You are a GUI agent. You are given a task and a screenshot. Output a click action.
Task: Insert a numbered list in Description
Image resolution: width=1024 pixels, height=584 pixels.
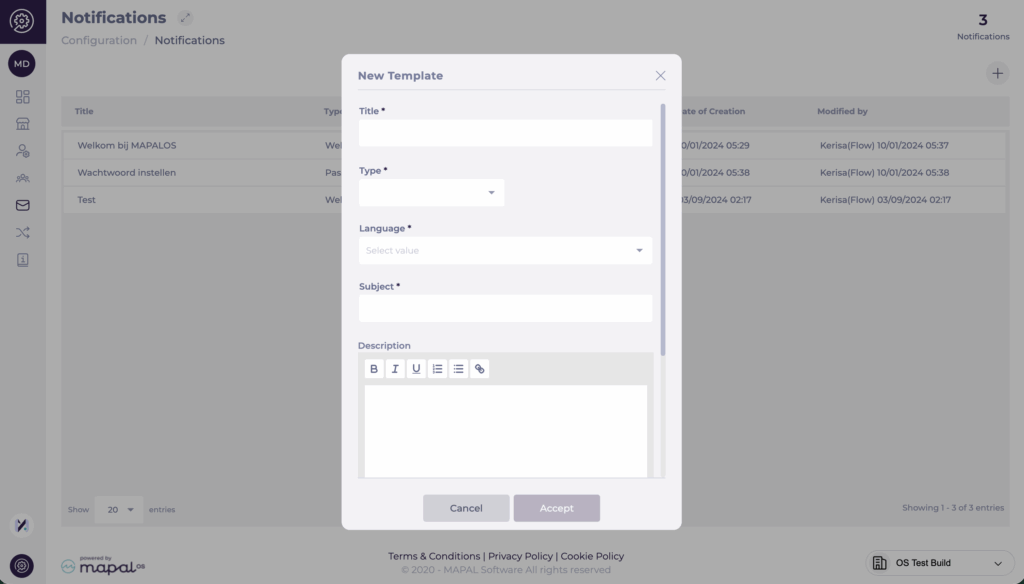(437, 369)
